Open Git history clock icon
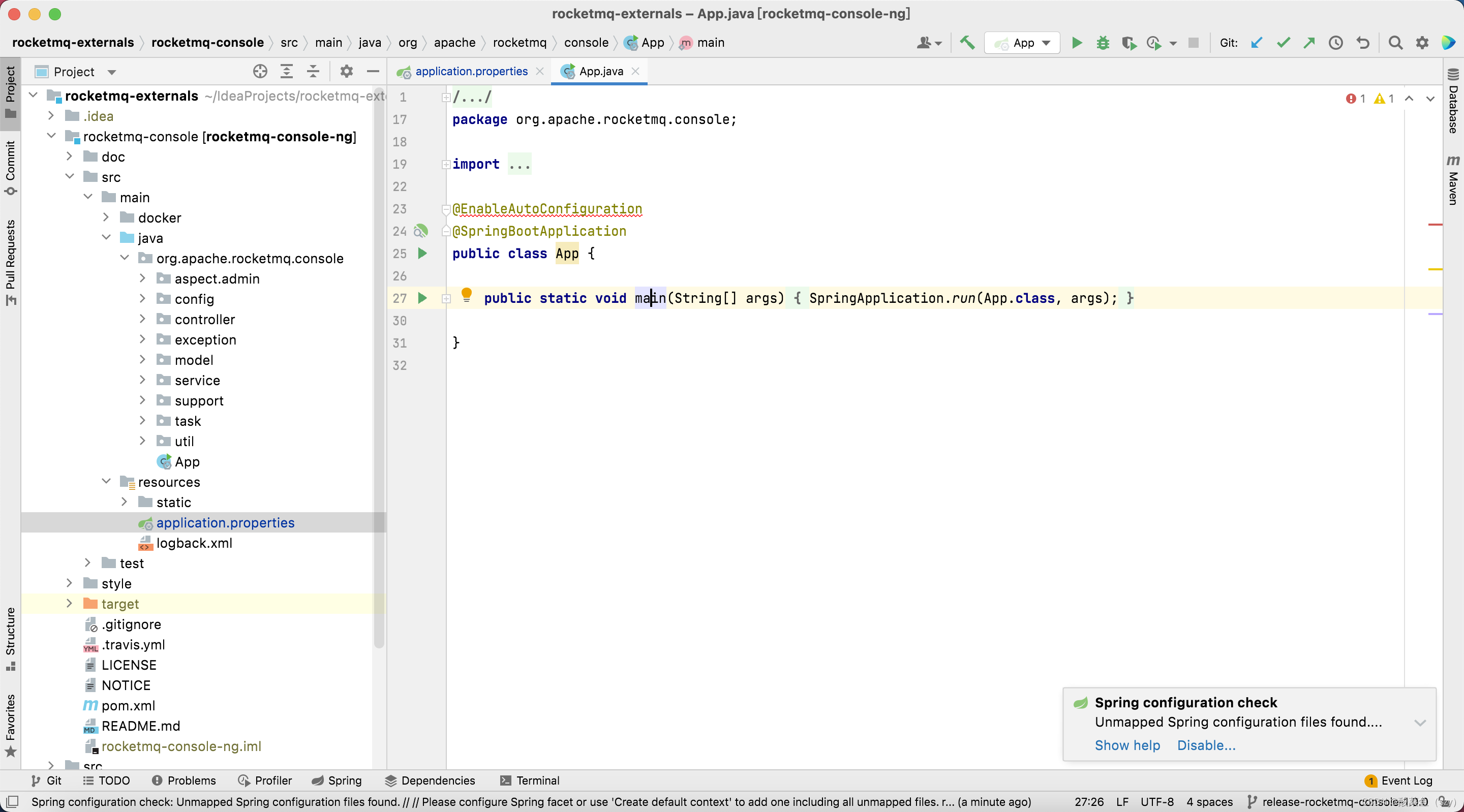The height and width of the screenshot is (812, 1464). 1335,43
